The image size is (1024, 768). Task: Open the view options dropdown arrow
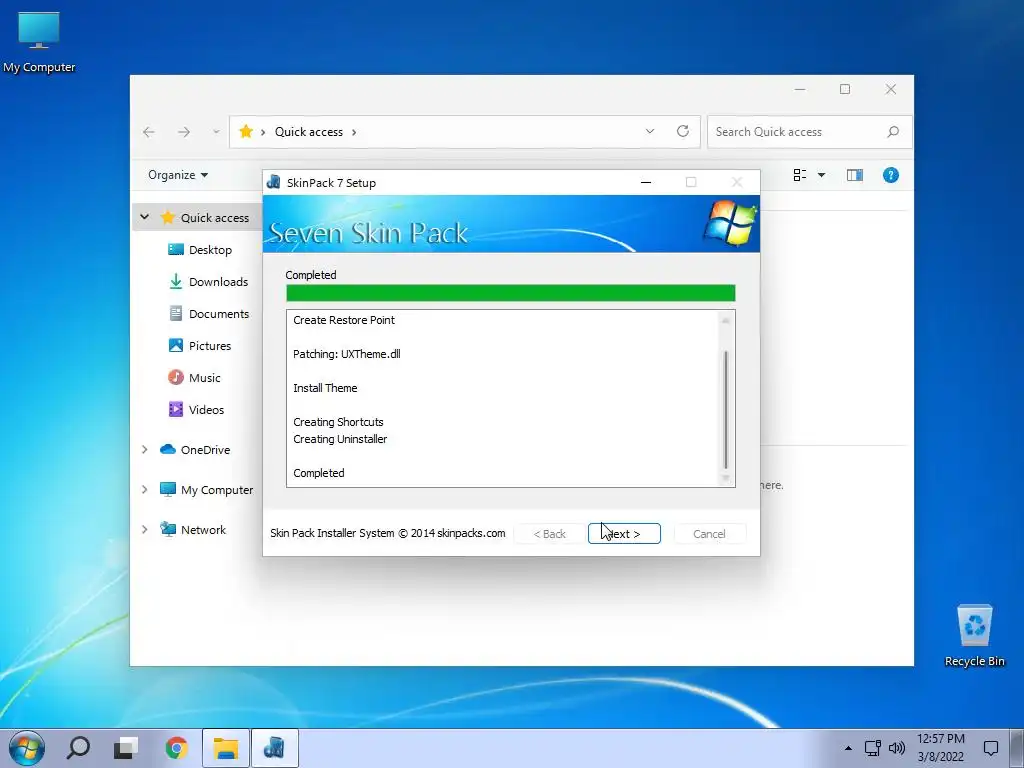tap(822, 175)
